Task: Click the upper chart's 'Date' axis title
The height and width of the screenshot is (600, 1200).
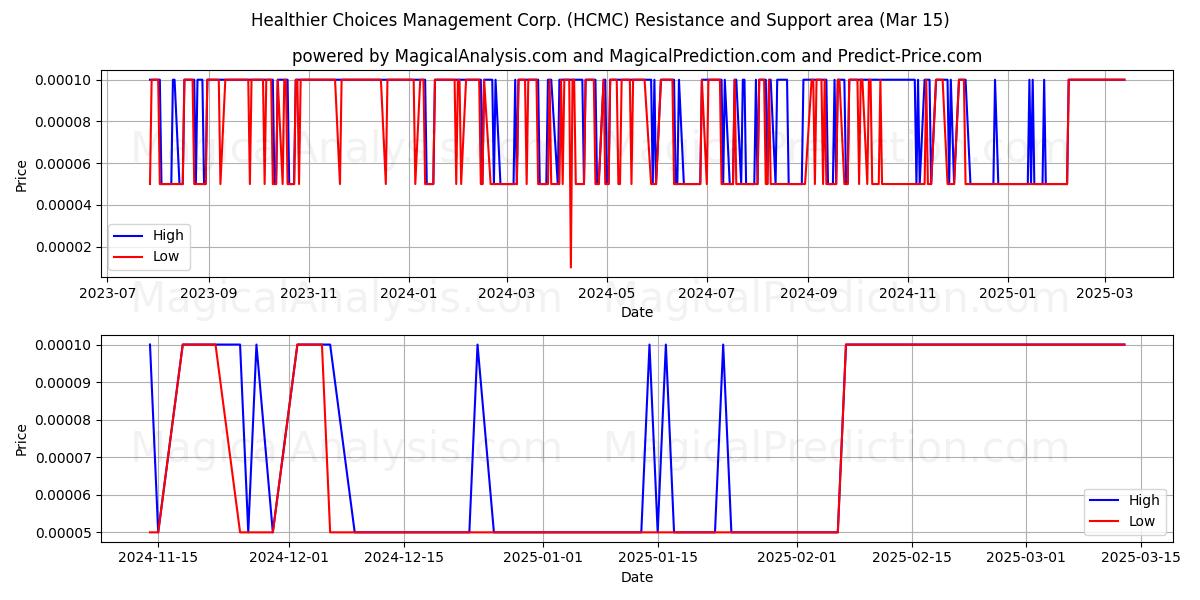Action: pos(637,312)
